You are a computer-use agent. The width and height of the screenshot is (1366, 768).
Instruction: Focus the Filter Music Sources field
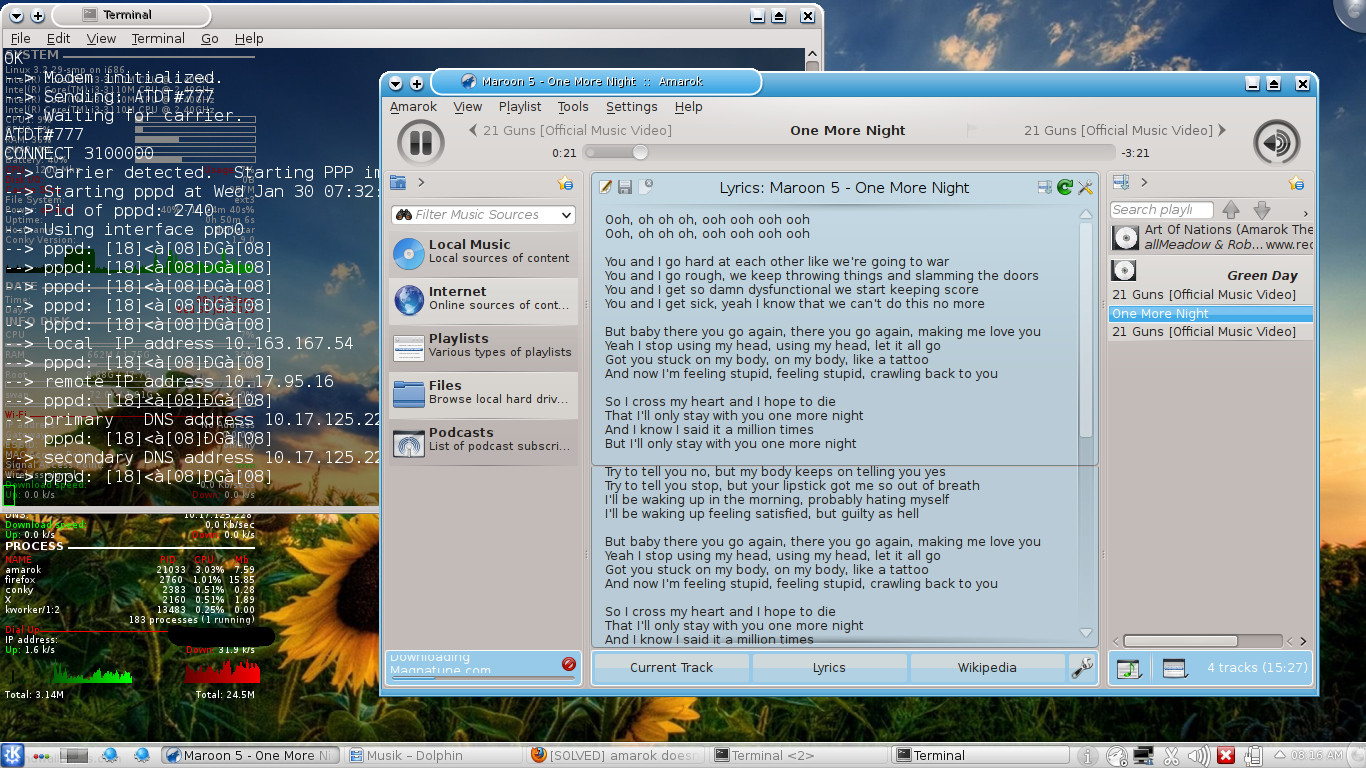tap(485, 214)
